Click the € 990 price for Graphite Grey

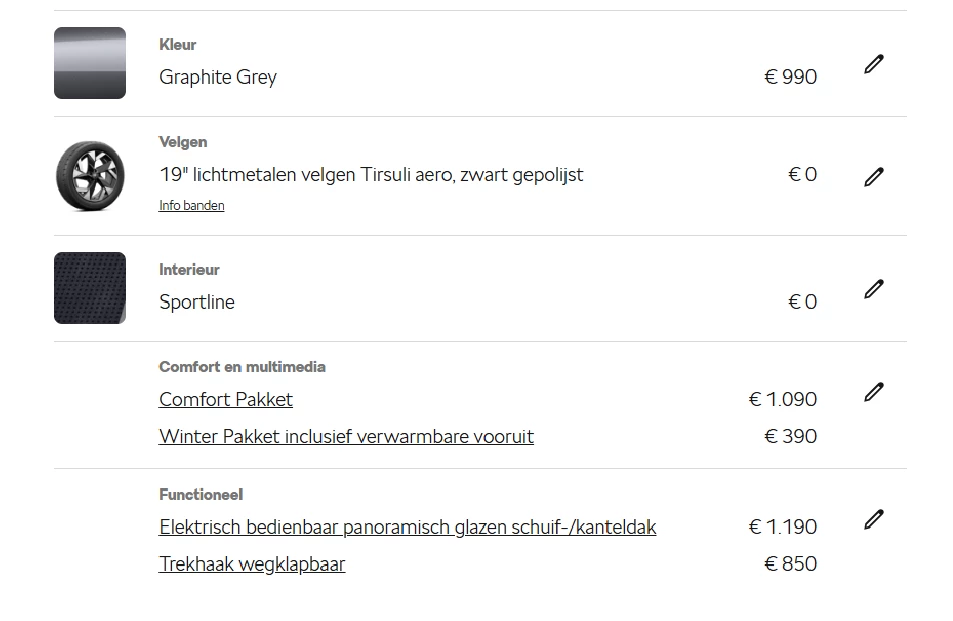click(790, 77)
